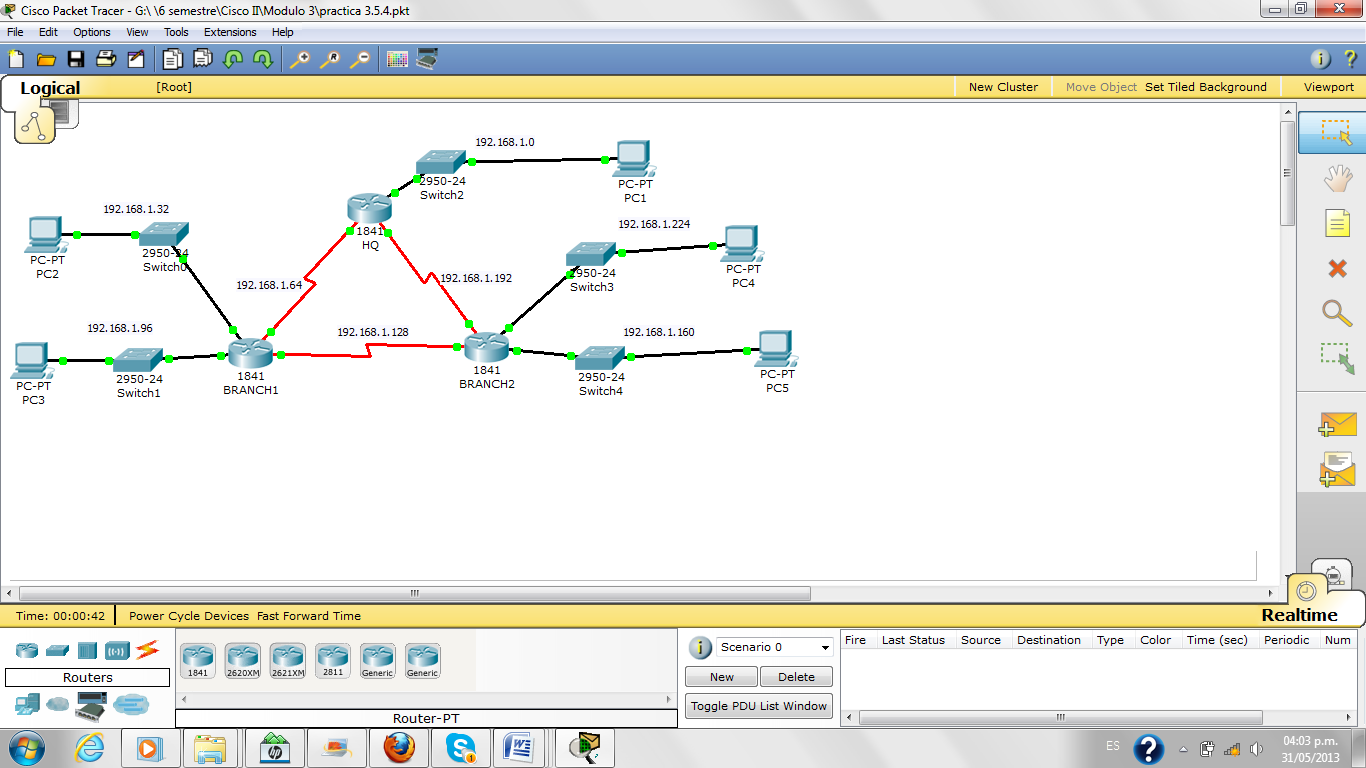1366x768 pixels.
Task: Select the End Devices category icon
Action: [27, 705]
